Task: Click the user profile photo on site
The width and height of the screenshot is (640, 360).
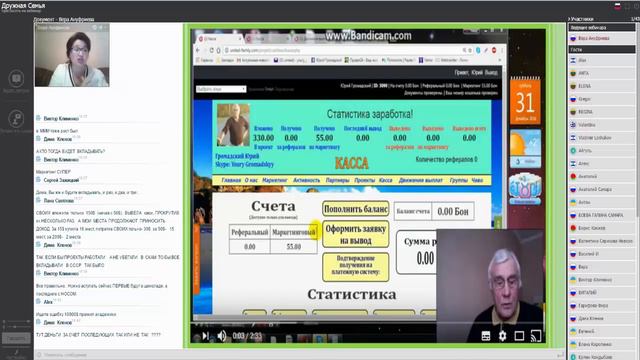Action: [233, 125]
